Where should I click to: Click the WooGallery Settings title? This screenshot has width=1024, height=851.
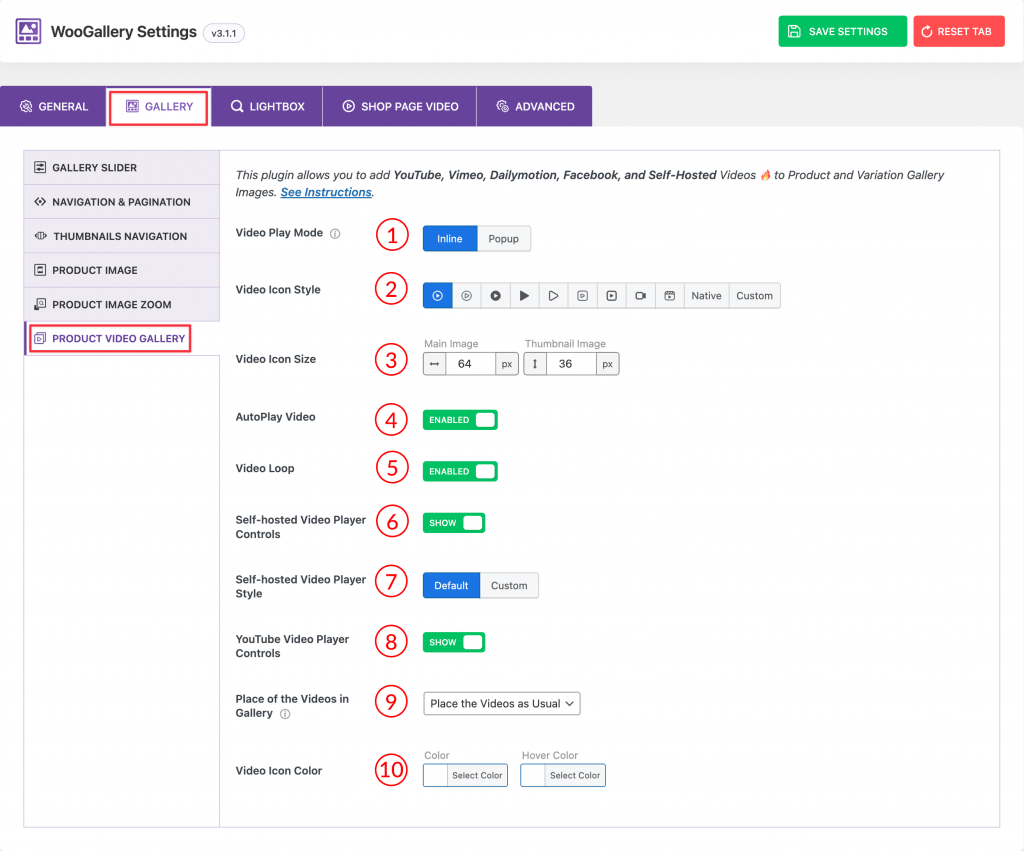[x=123, y=31]
